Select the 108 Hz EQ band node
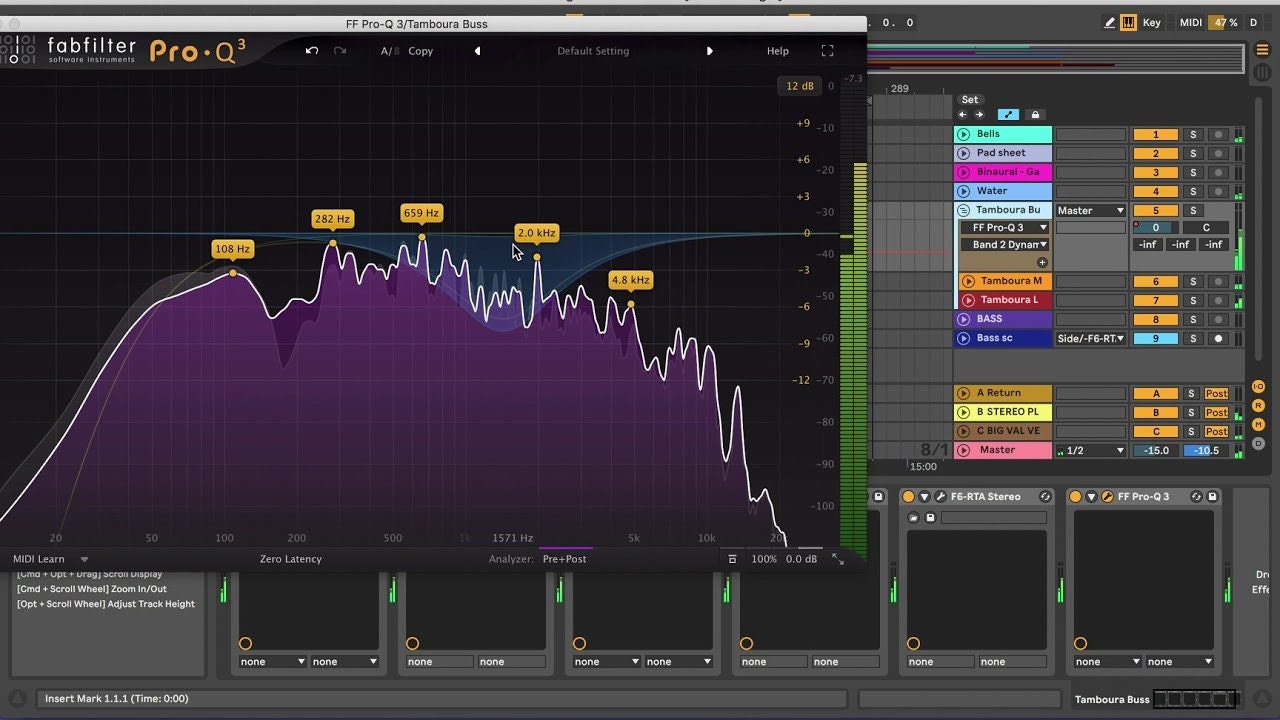 233,273
